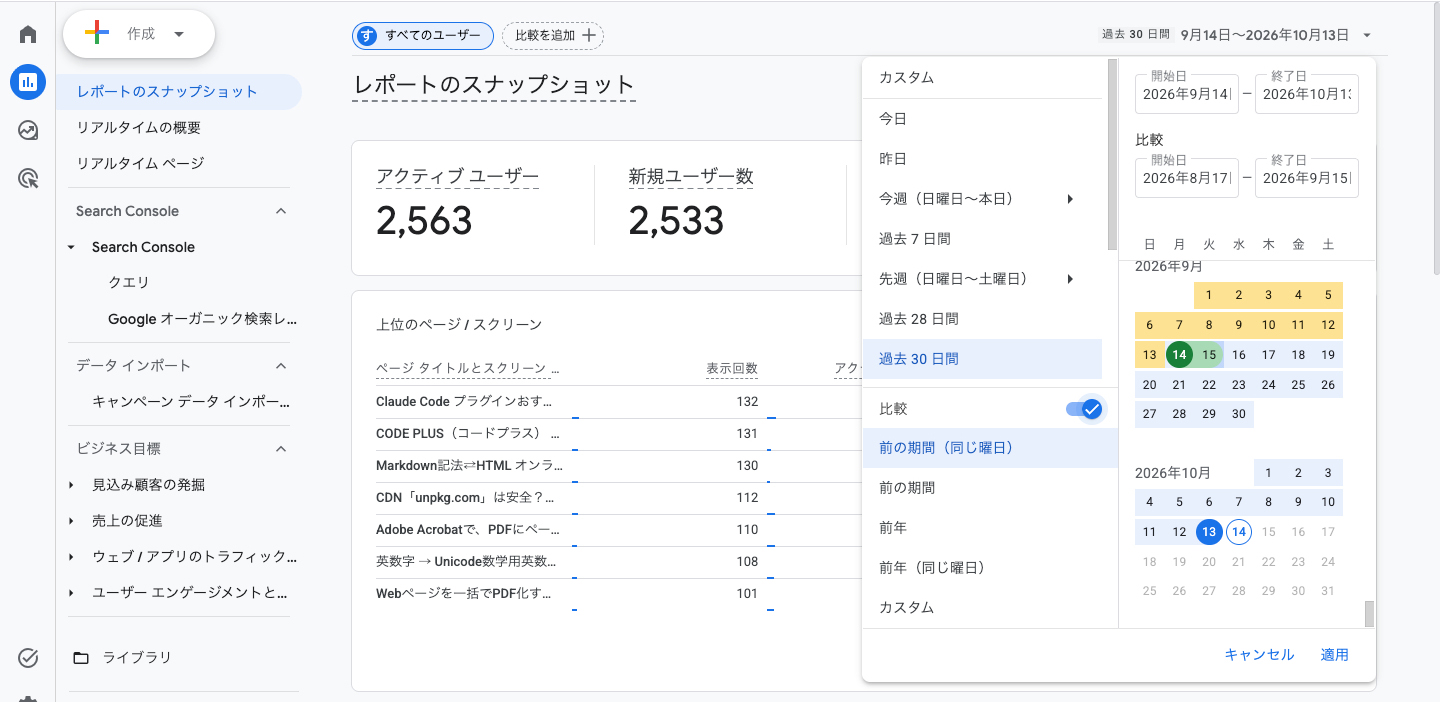Click すべてのユーザー segment chip
The height and width of the screenshot is (702, 1440).
[423, 35]
